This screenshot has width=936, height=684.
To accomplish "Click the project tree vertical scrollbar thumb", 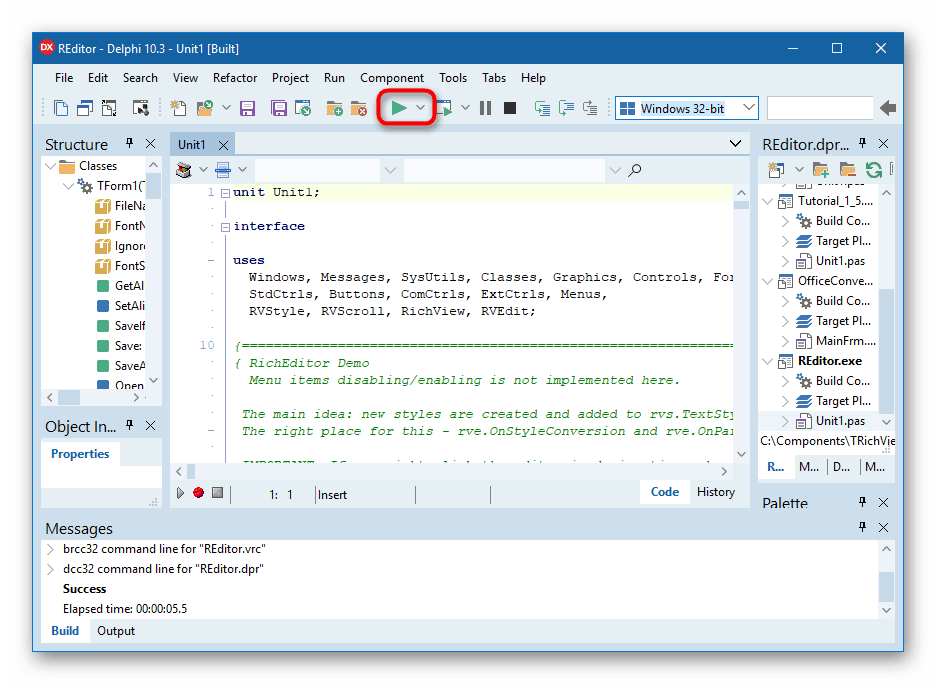I will click(886, 350).
